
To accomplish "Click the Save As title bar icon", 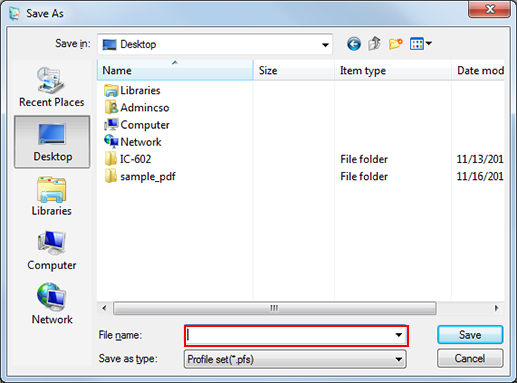I will (15, 13).
